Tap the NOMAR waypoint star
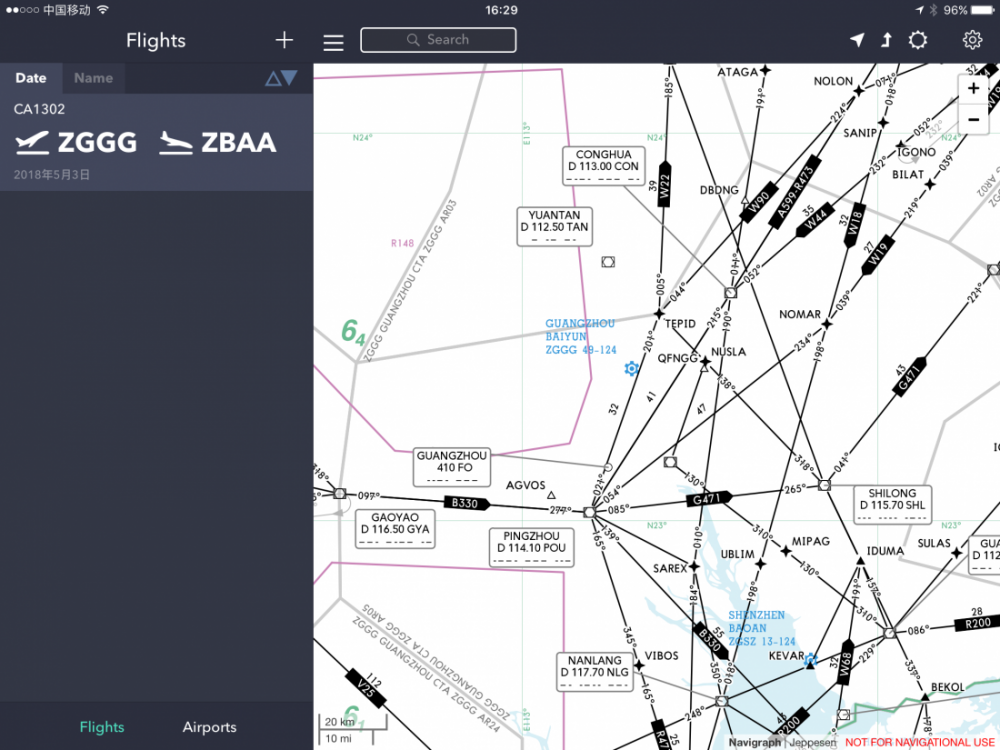This screenshot has width=1000, height=750. (x=827, y=324)
